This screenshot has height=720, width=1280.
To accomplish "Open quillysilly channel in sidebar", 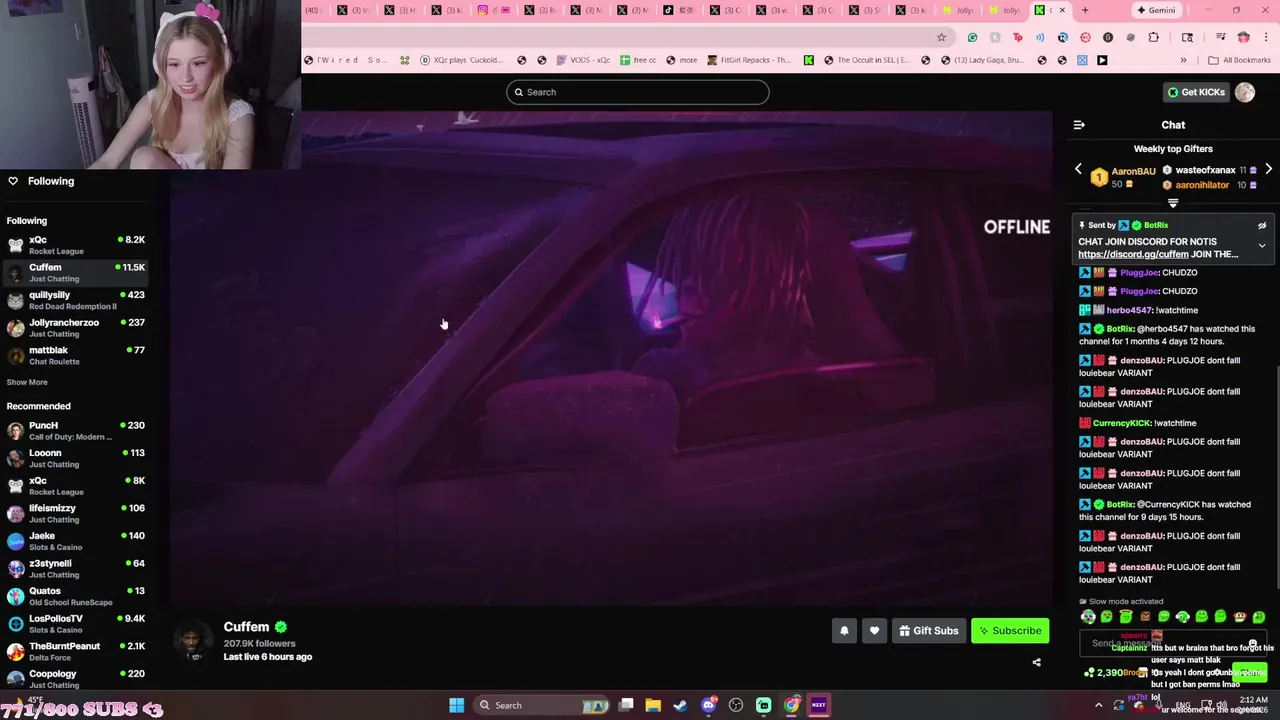I will (x=76, y=300).
